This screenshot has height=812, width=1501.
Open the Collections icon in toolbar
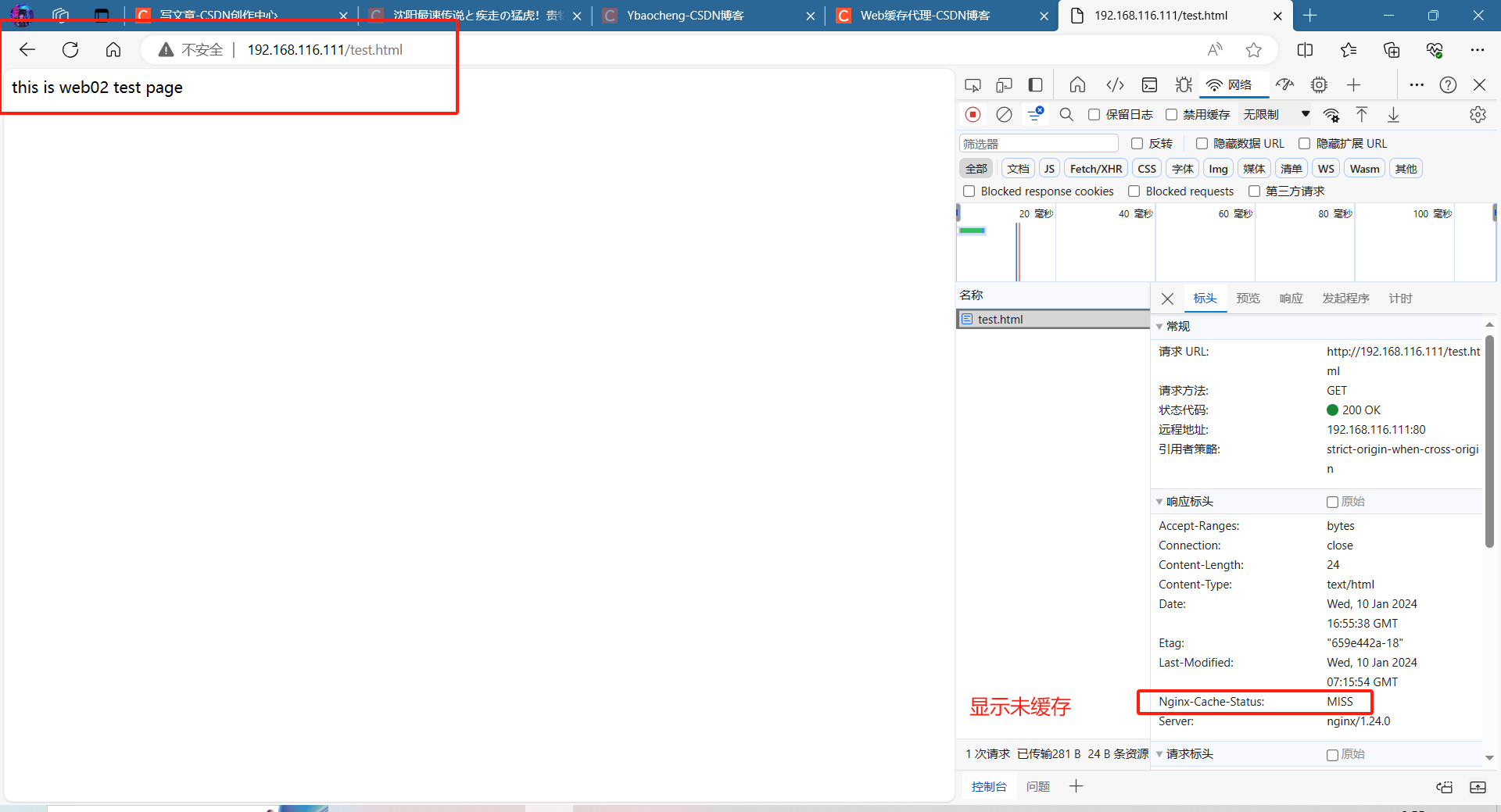pos(1392,50)
